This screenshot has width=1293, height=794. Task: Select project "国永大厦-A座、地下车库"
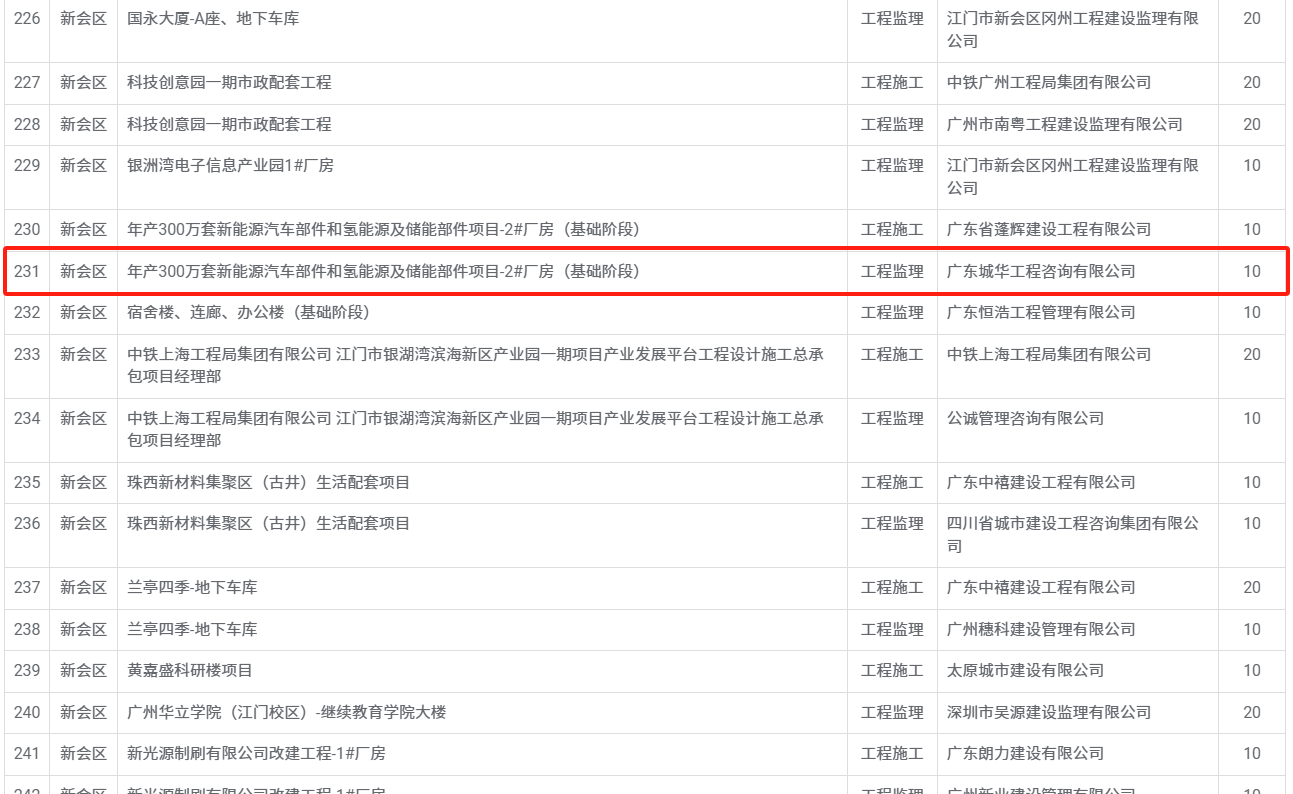coord(213,19)
